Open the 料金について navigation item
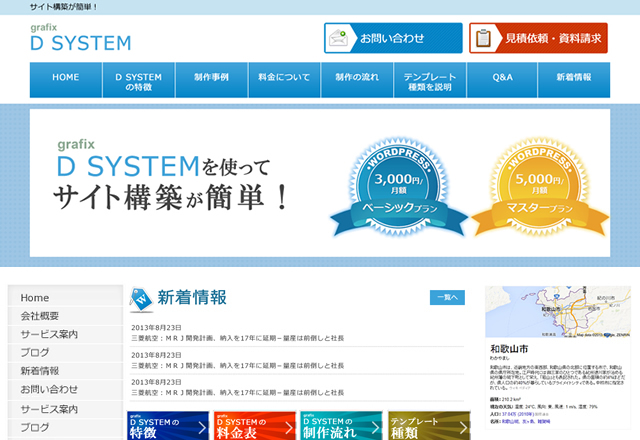The width and height of the screenshot is (640, 440). click(284, 80)
